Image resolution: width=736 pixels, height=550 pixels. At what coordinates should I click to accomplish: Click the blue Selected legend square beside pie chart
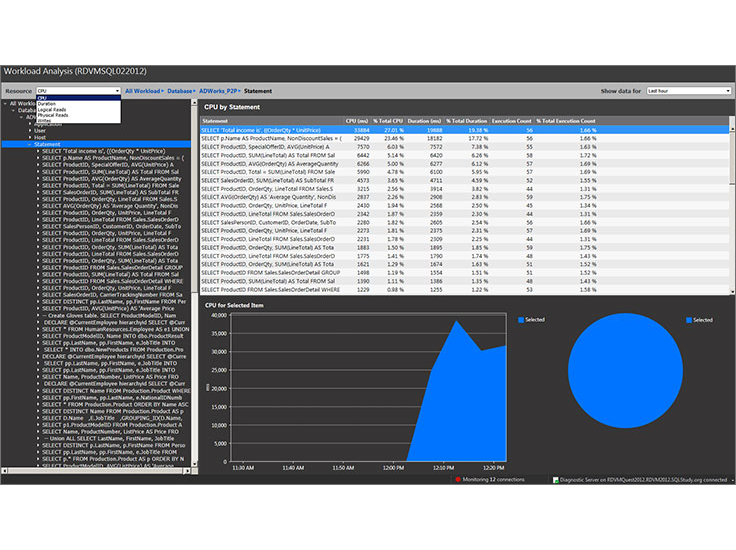690,320
